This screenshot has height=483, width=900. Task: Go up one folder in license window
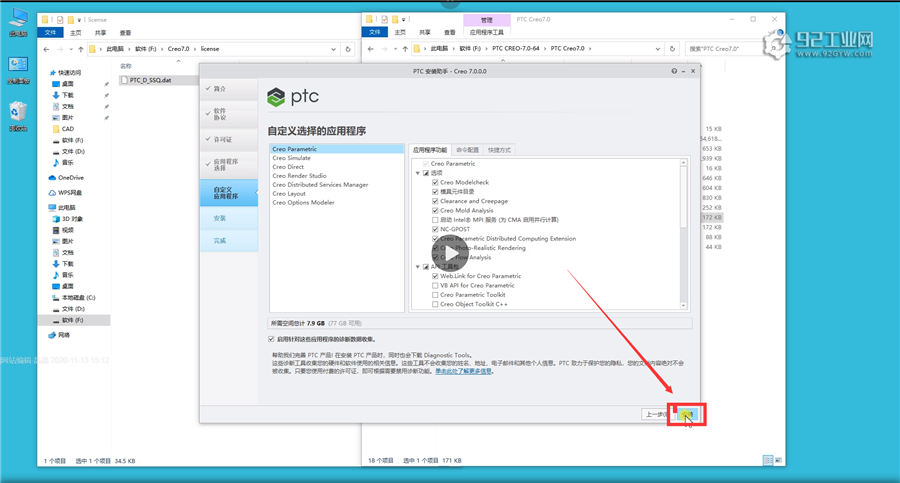coord(80,49)
